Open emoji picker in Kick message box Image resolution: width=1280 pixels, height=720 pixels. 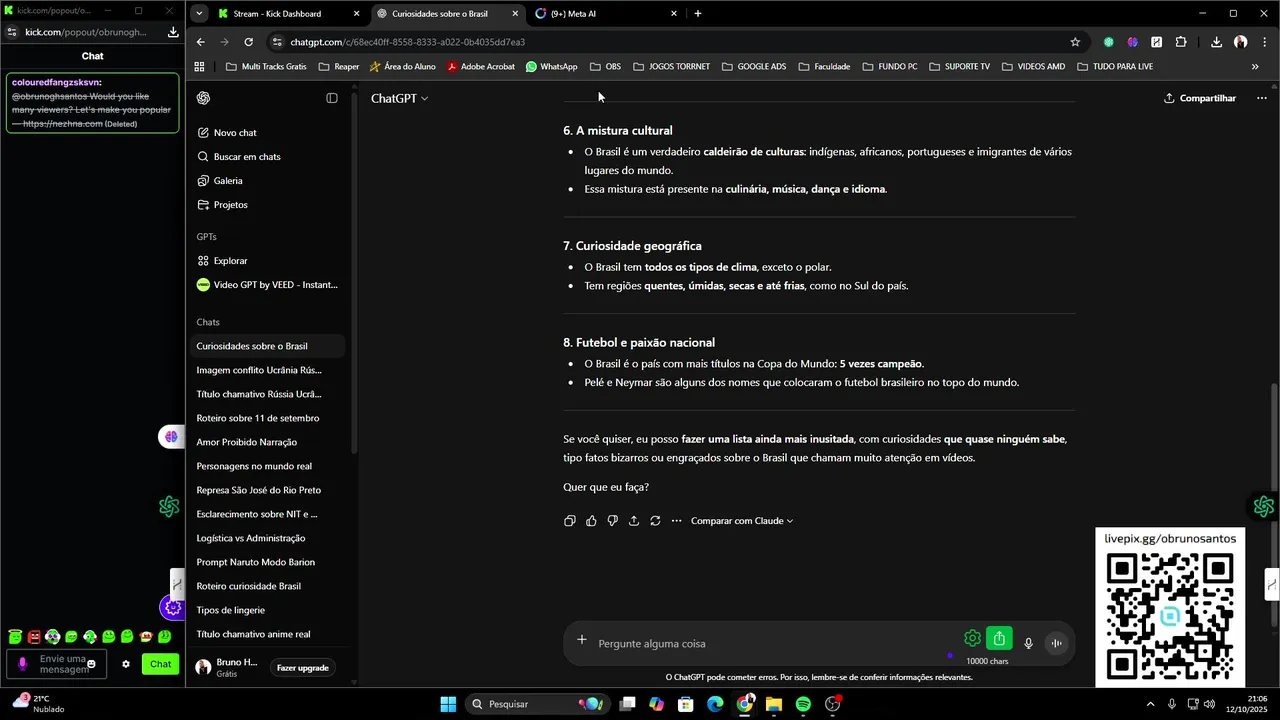pos(91,664)
